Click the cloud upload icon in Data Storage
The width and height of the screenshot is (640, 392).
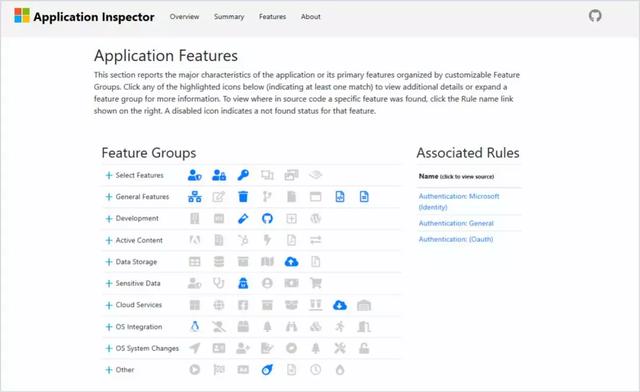click(291, 262)
